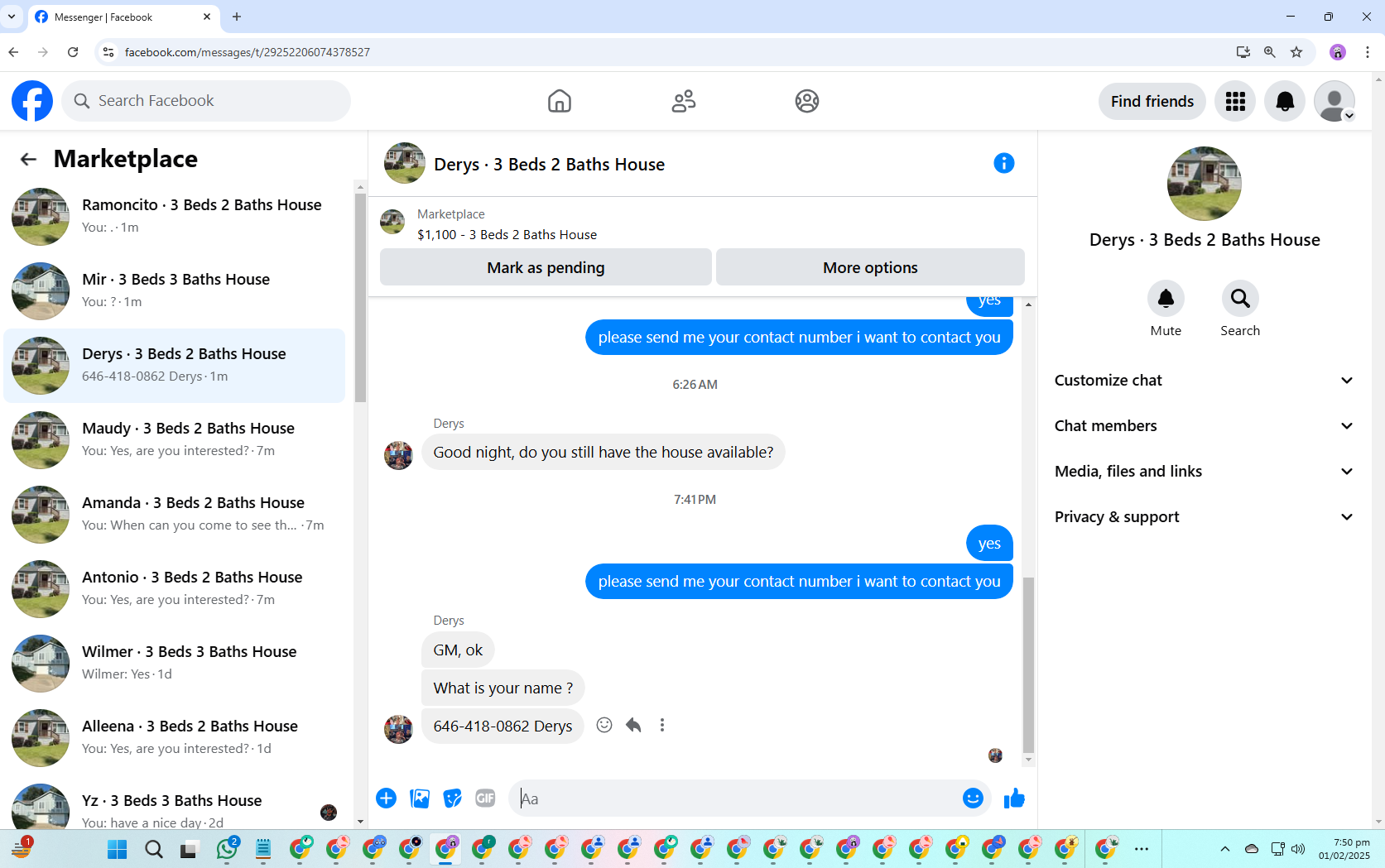Open the Mir 3 Beds 3 Baths conversation
This screenshot has width=1385, height=868.
(x=175, y=291)
